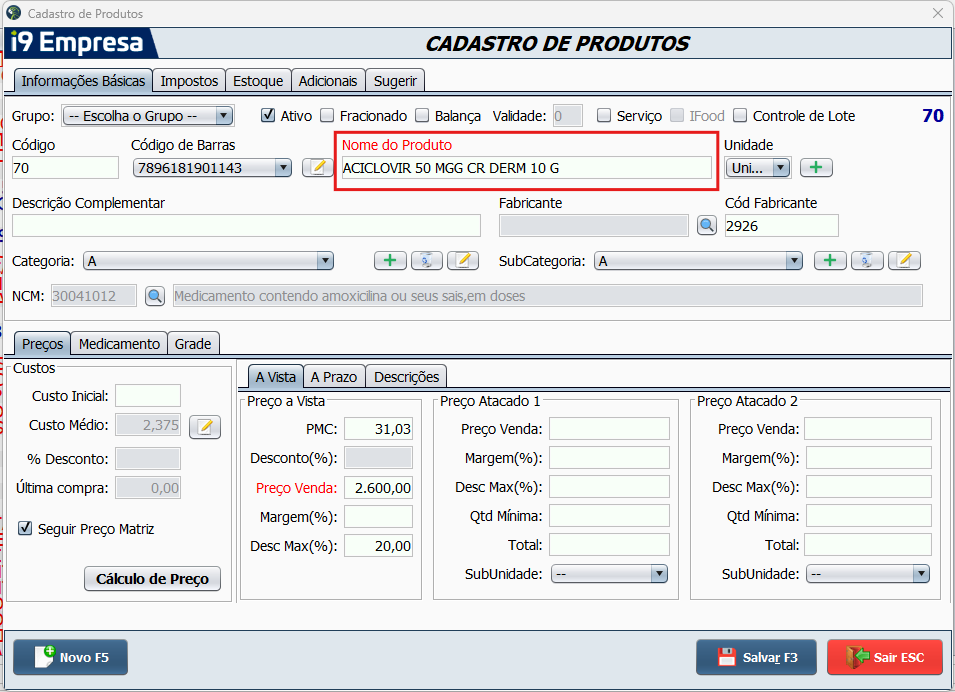The height and width of the screenshot is (692, 955).
Task: Edit the selected Categoria pencil icon
Action: point(463,261)
